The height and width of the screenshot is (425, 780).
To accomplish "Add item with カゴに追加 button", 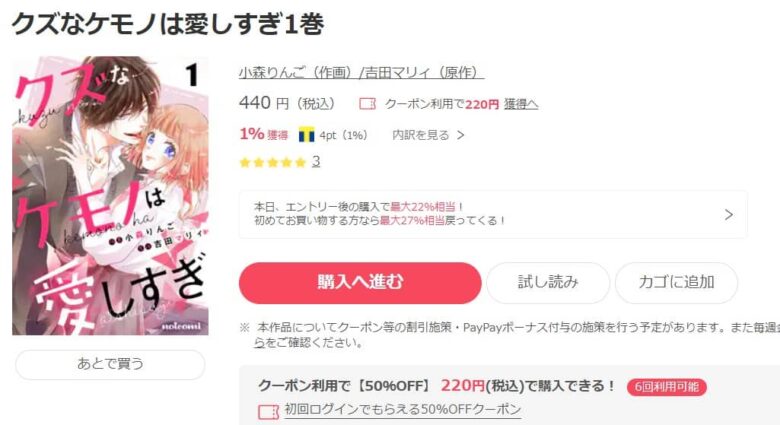I will point(677,283).
